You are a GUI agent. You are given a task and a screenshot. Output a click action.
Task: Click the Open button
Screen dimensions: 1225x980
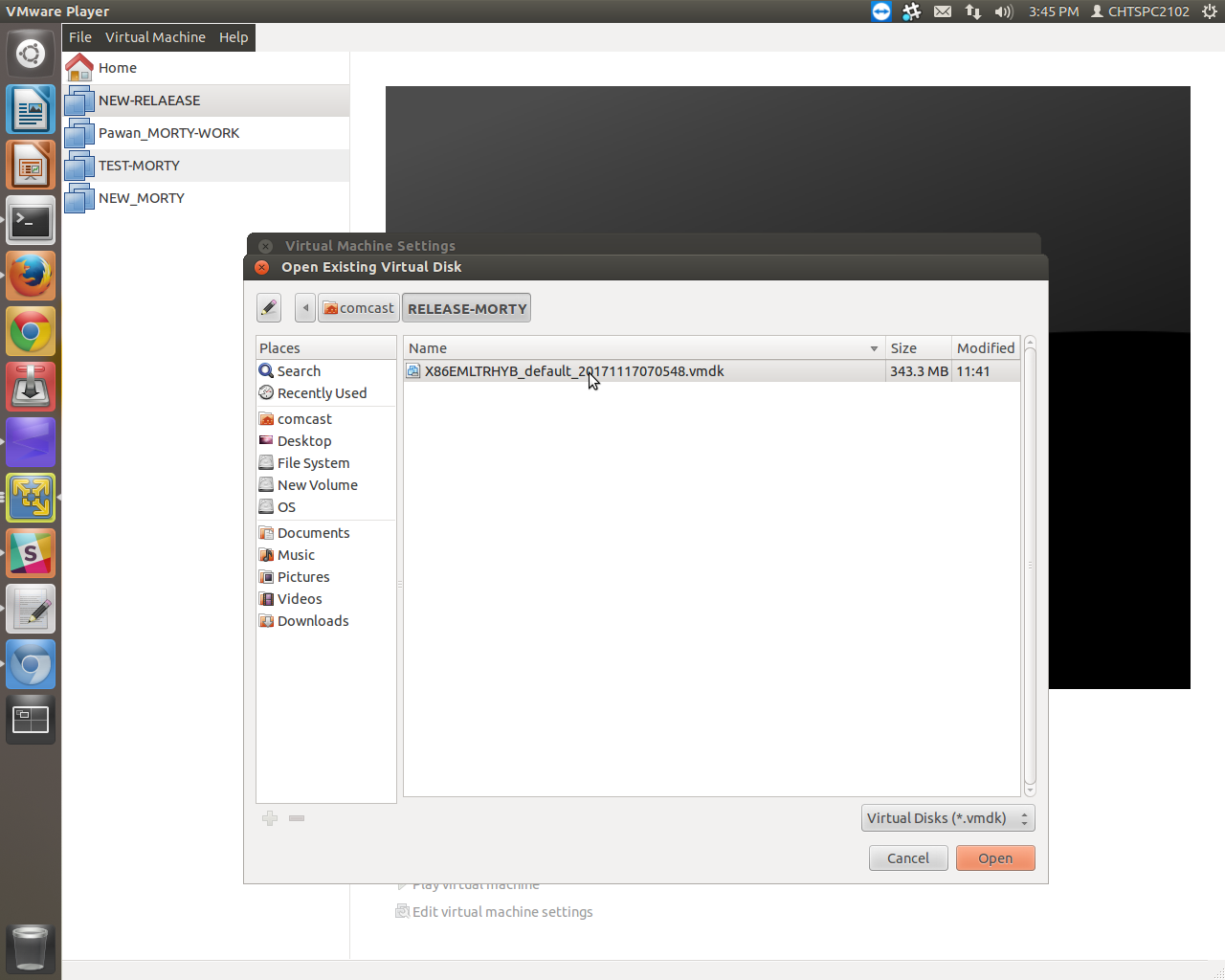tap(995, 858)
